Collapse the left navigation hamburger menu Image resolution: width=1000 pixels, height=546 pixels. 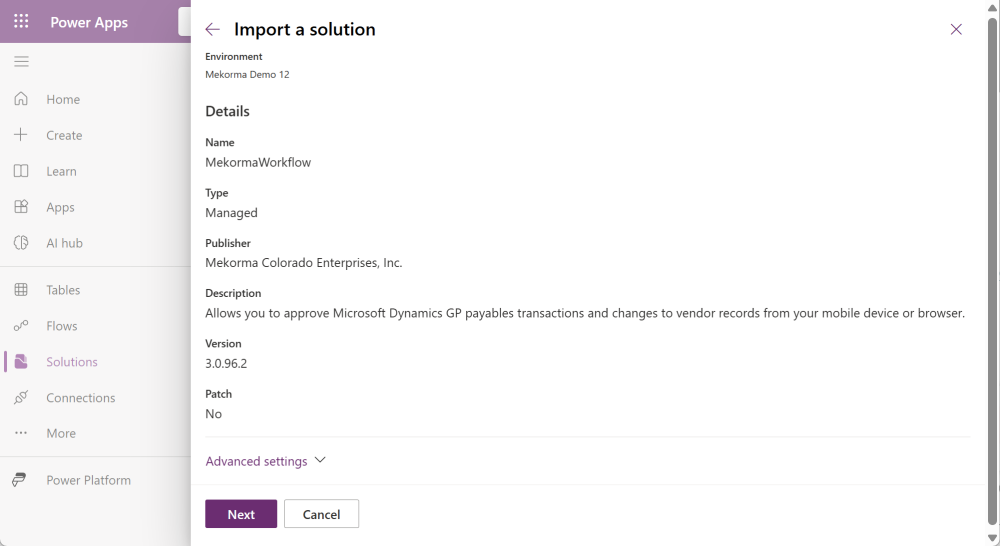coord(21,62)
